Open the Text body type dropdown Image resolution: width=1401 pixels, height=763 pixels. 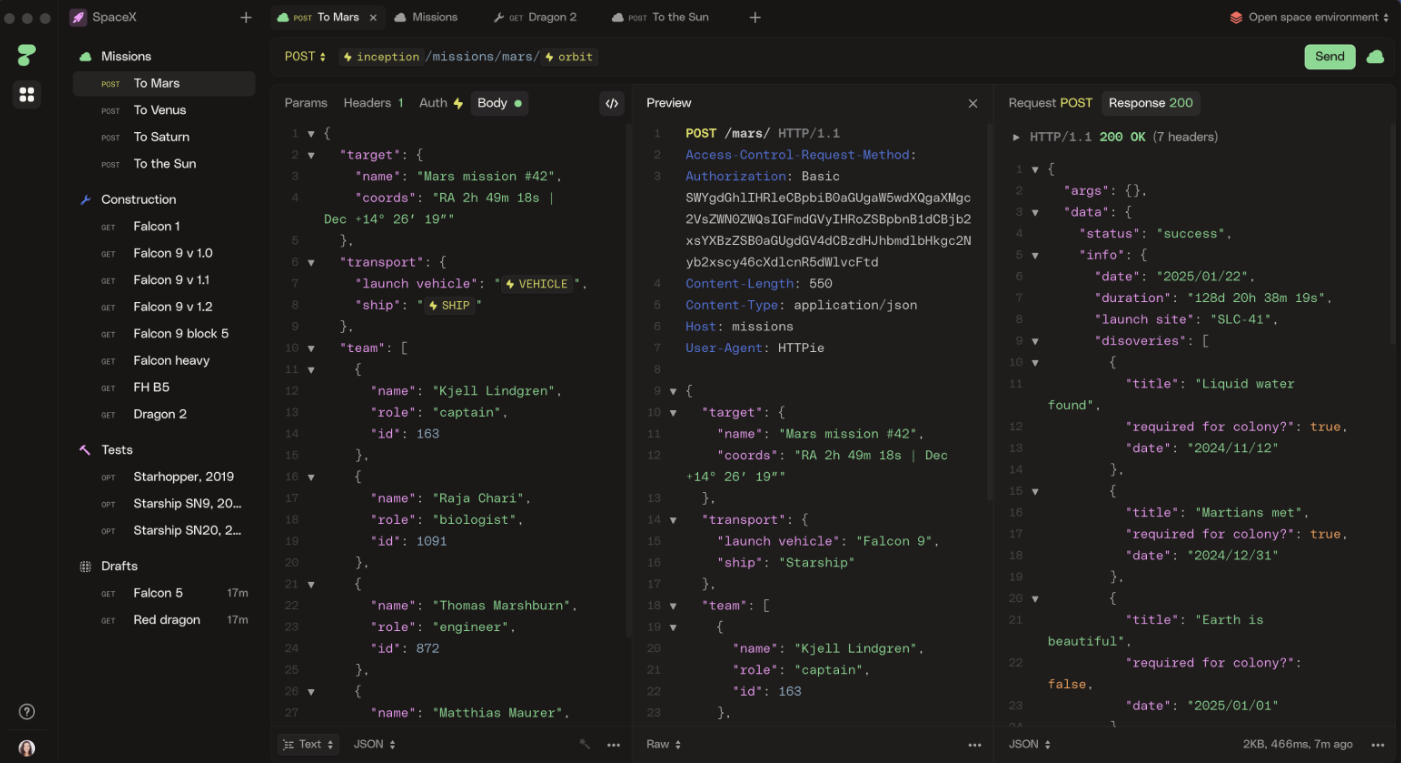pos(308,745)
